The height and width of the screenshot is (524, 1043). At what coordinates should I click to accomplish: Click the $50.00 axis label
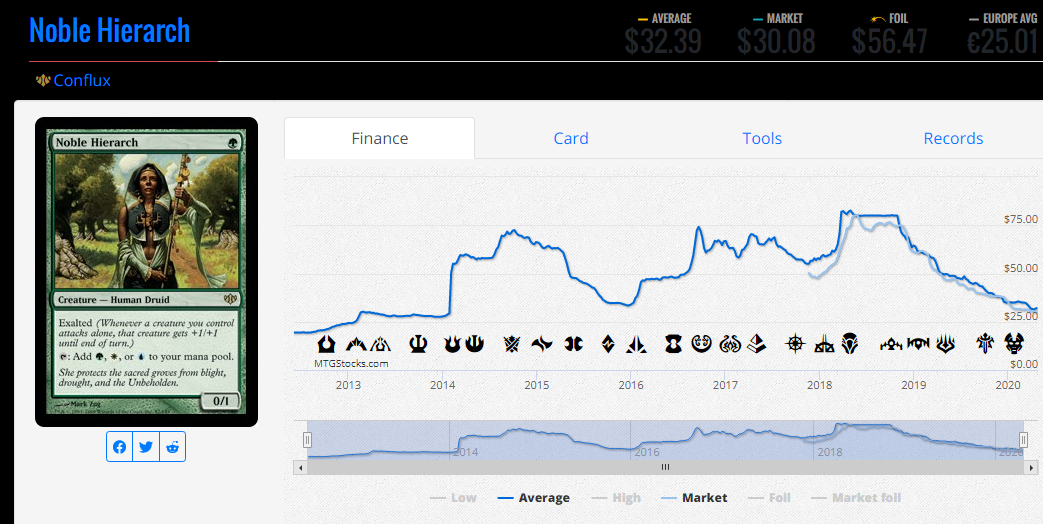(1020, 269)
